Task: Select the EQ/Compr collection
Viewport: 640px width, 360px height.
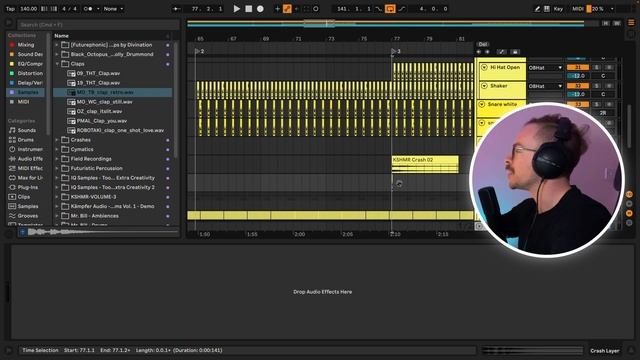Action: 25,64
